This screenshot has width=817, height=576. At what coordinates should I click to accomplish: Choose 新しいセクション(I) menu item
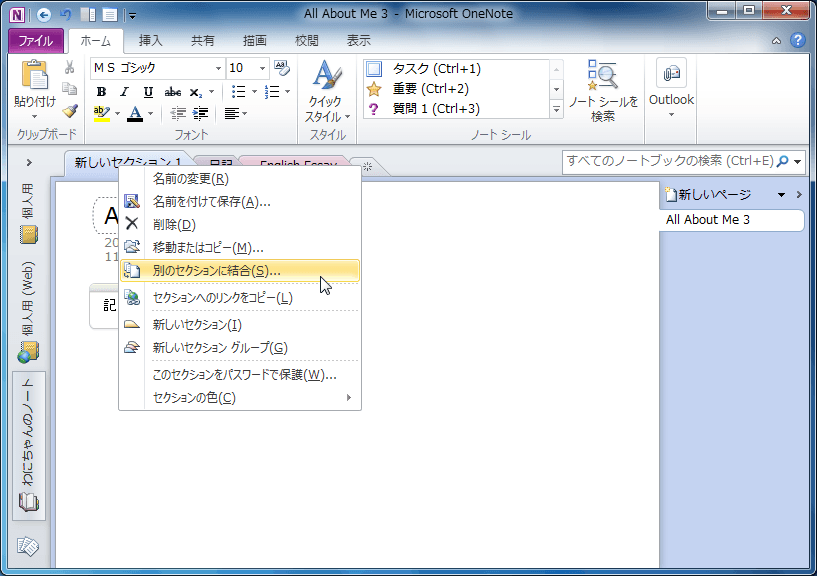[x=240, y=325]
